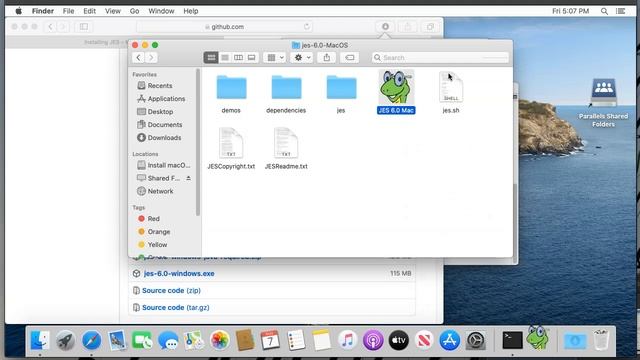Open the group-by arrangement dropdown
Image resolution: width=640 pixels, height=360 pixels.
[275, 58]
